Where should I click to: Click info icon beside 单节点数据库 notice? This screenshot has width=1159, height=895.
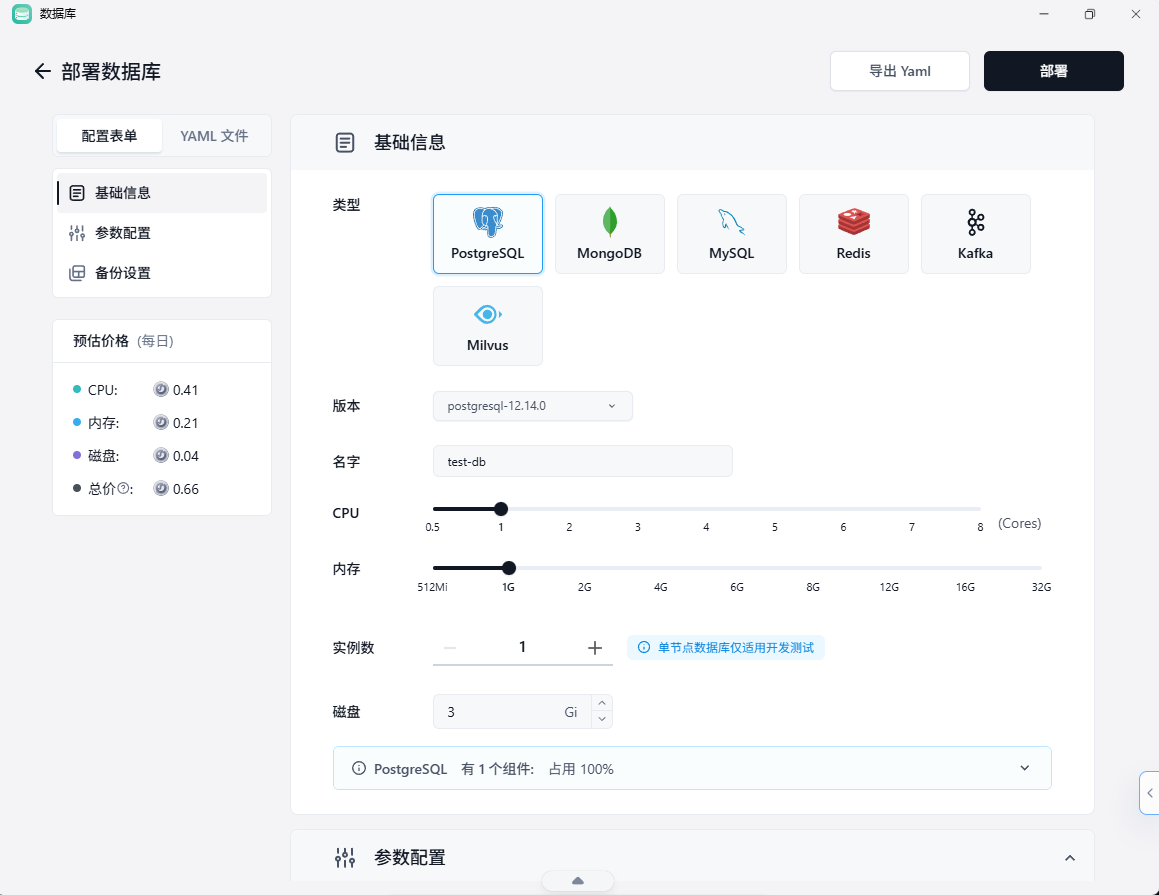coord(644,647)
